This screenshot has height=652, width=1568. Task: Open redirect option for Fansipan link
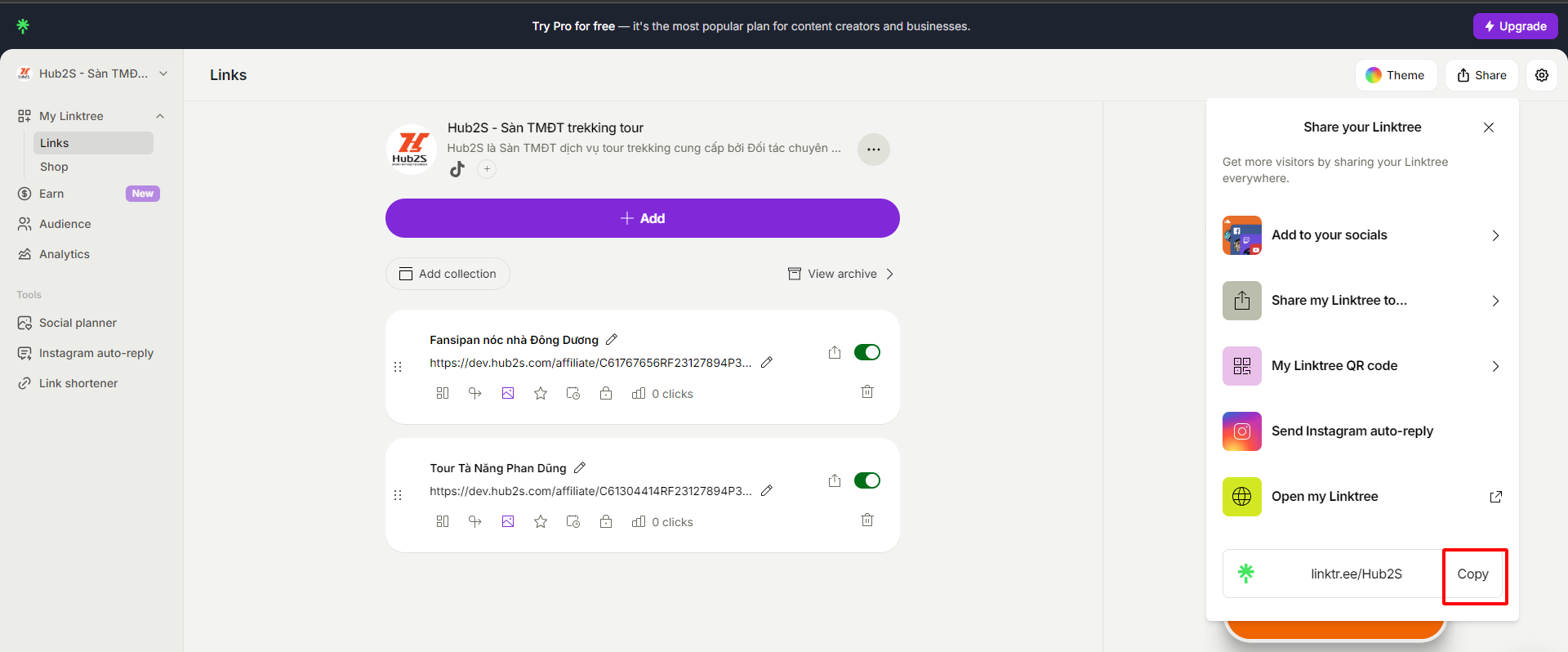pos(475,393)
